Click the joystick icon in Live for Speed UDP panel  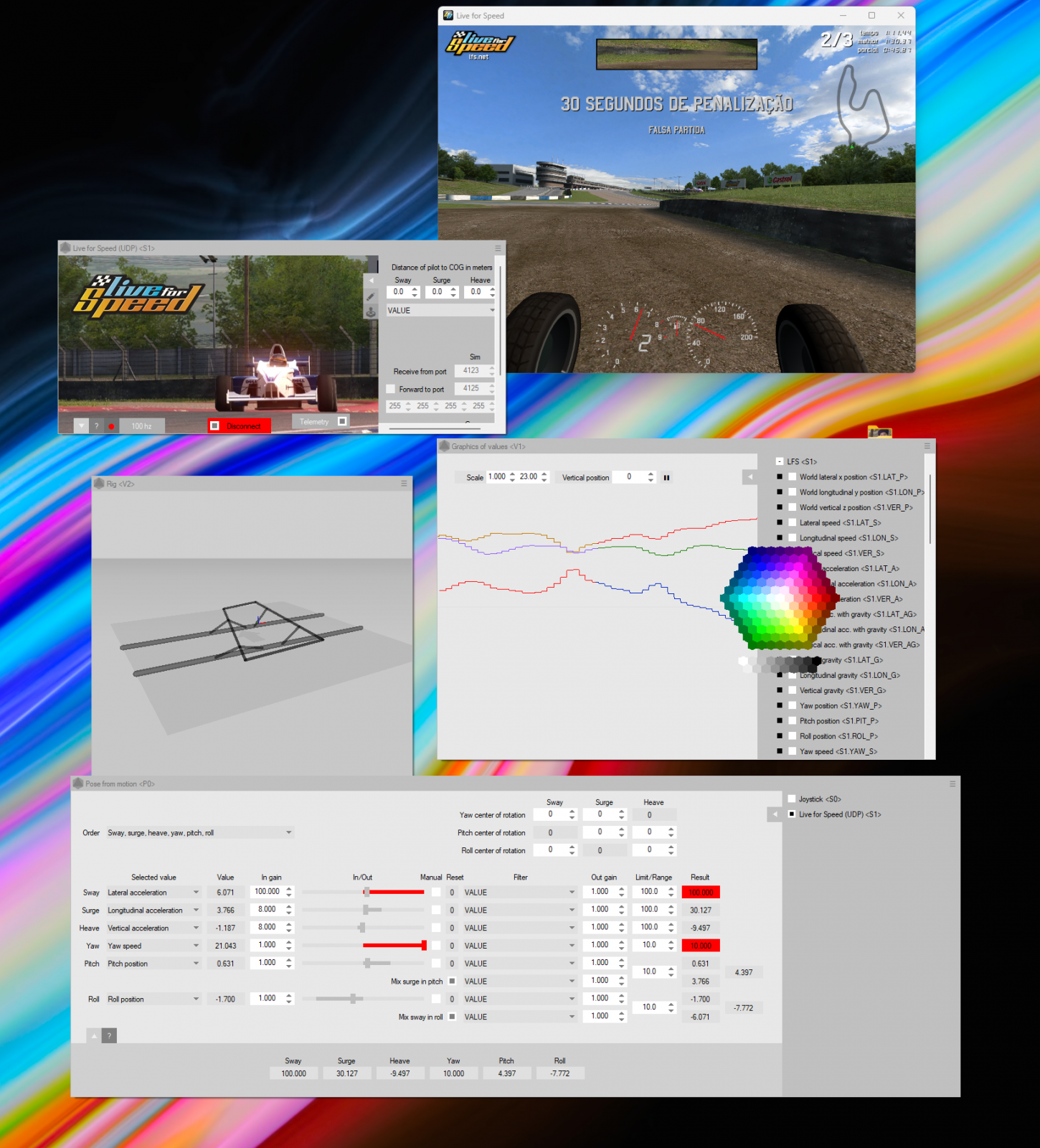click(x=371, y=312)
